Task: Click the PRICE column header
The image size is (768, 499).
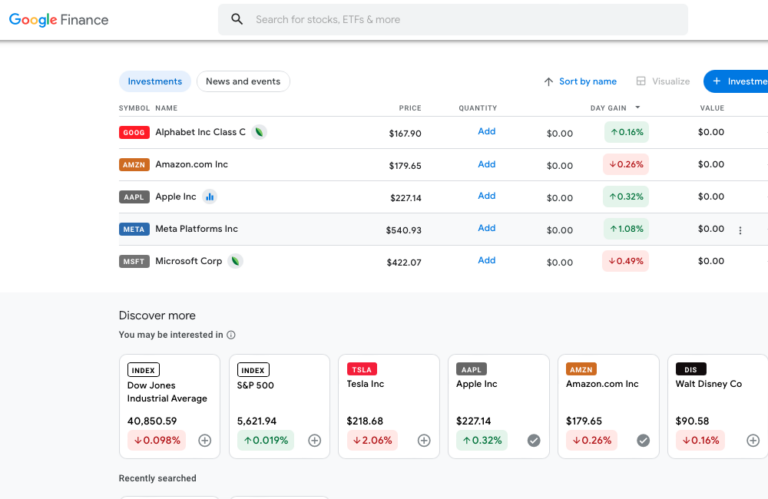Action: tap(410, 108)
